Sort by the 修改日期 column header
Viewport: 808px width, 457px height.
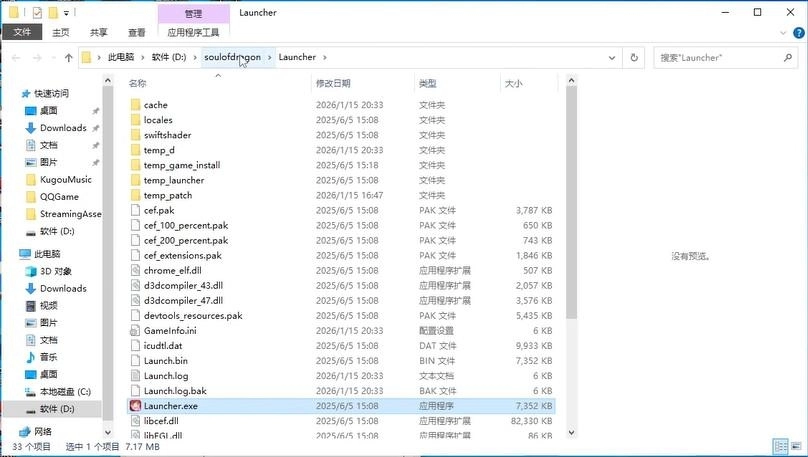(x=333, y=83)
